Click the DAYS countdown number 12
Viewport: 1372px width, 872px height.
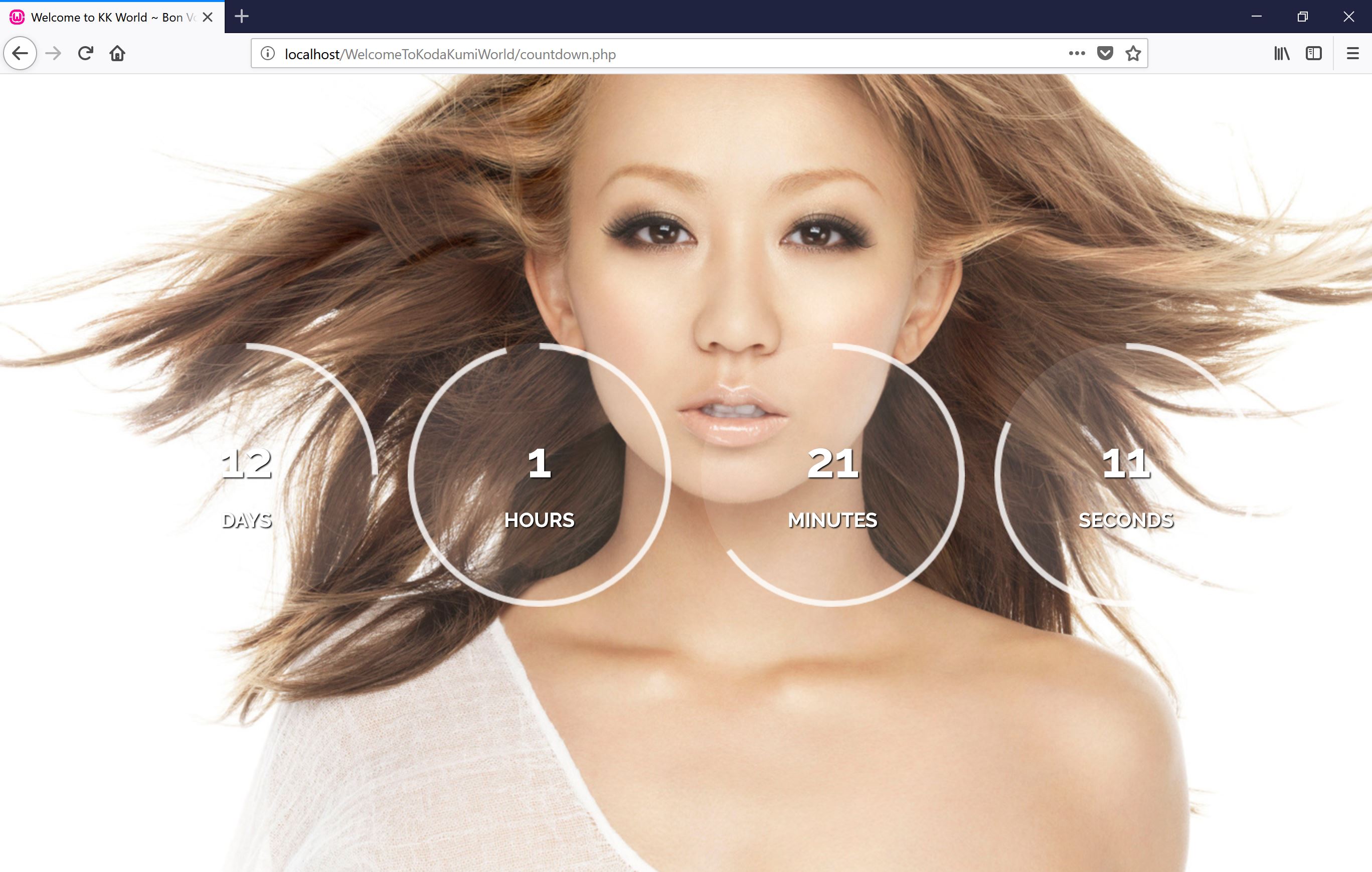tap(246, 464)
